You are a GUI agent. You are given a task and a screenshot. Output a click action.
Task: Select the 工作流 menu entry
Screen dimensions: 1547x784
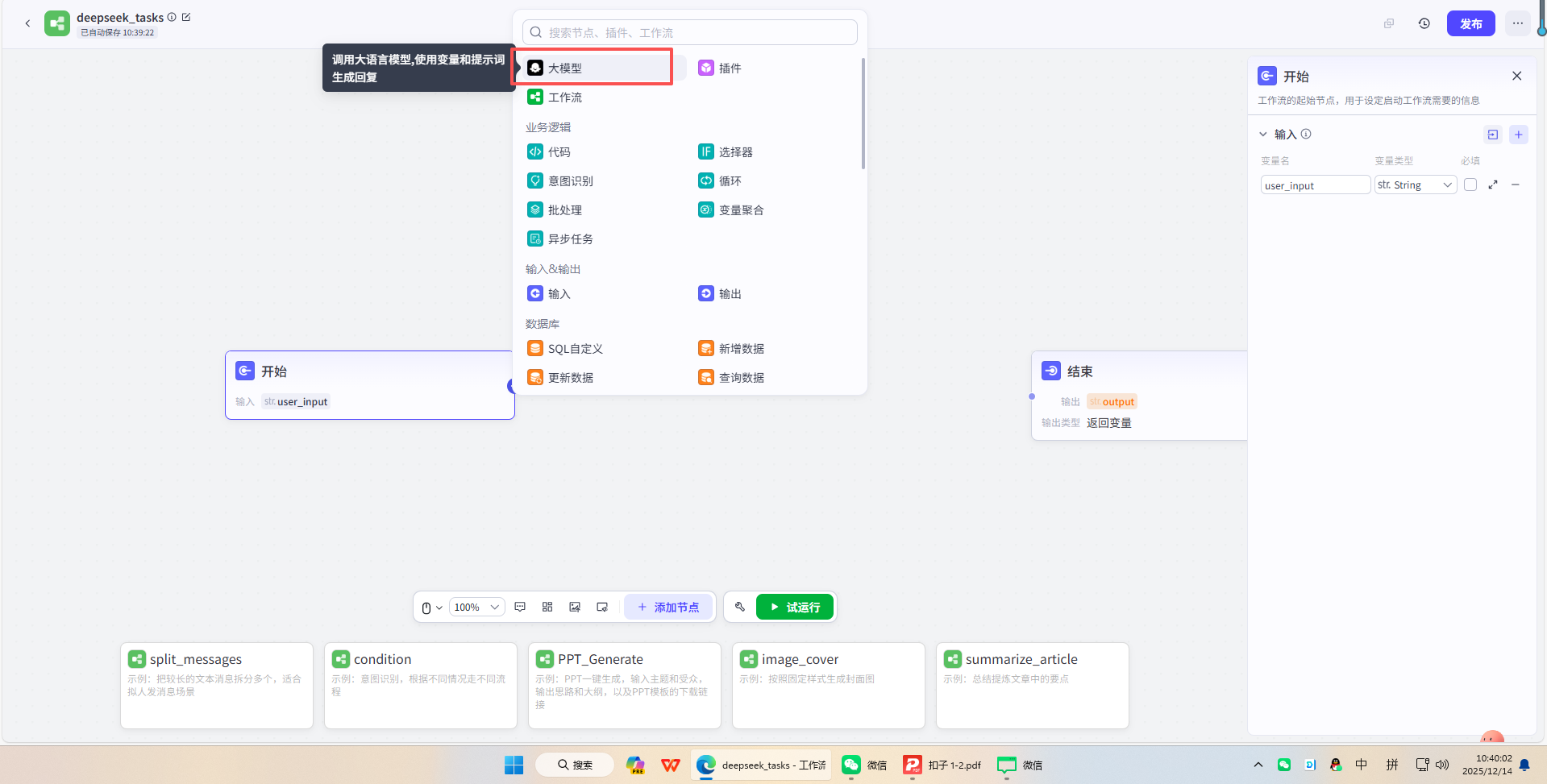coord(566,97)
